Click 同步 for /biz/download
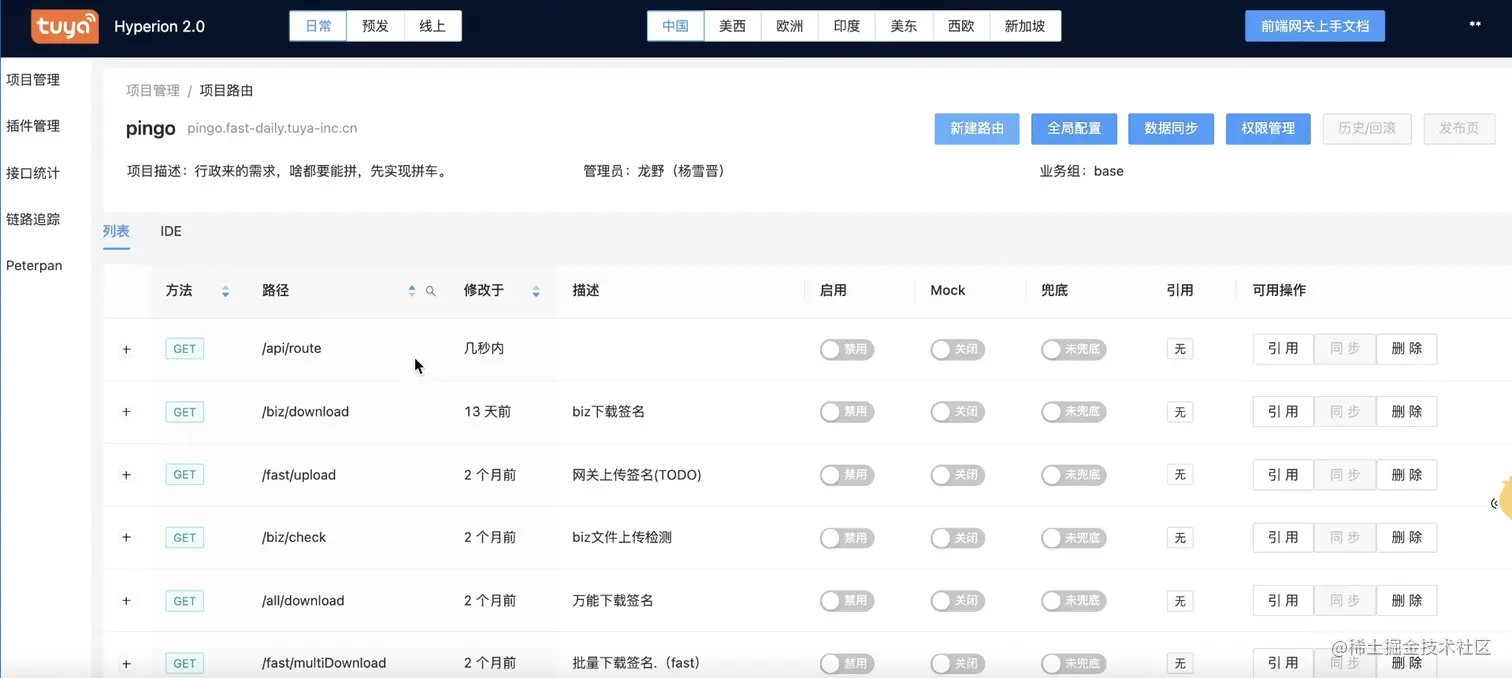The height and width of the screenshot is (678, 1512). pos(1345,412)
